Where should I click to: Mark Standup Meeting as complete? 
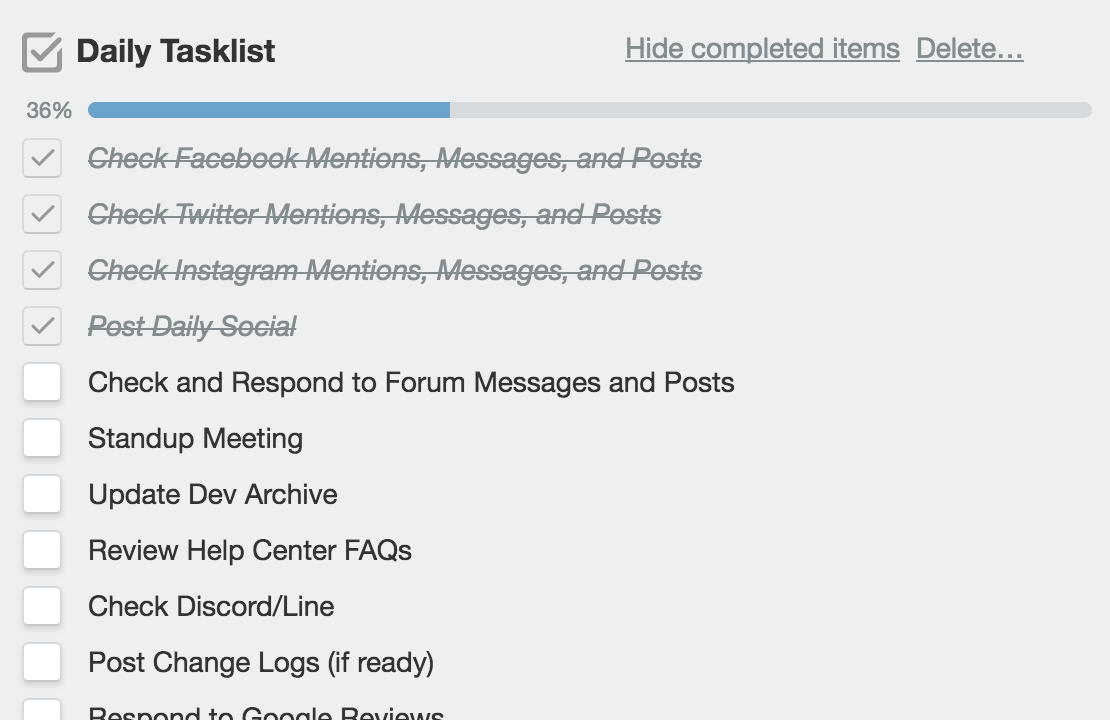pos(42,438)
